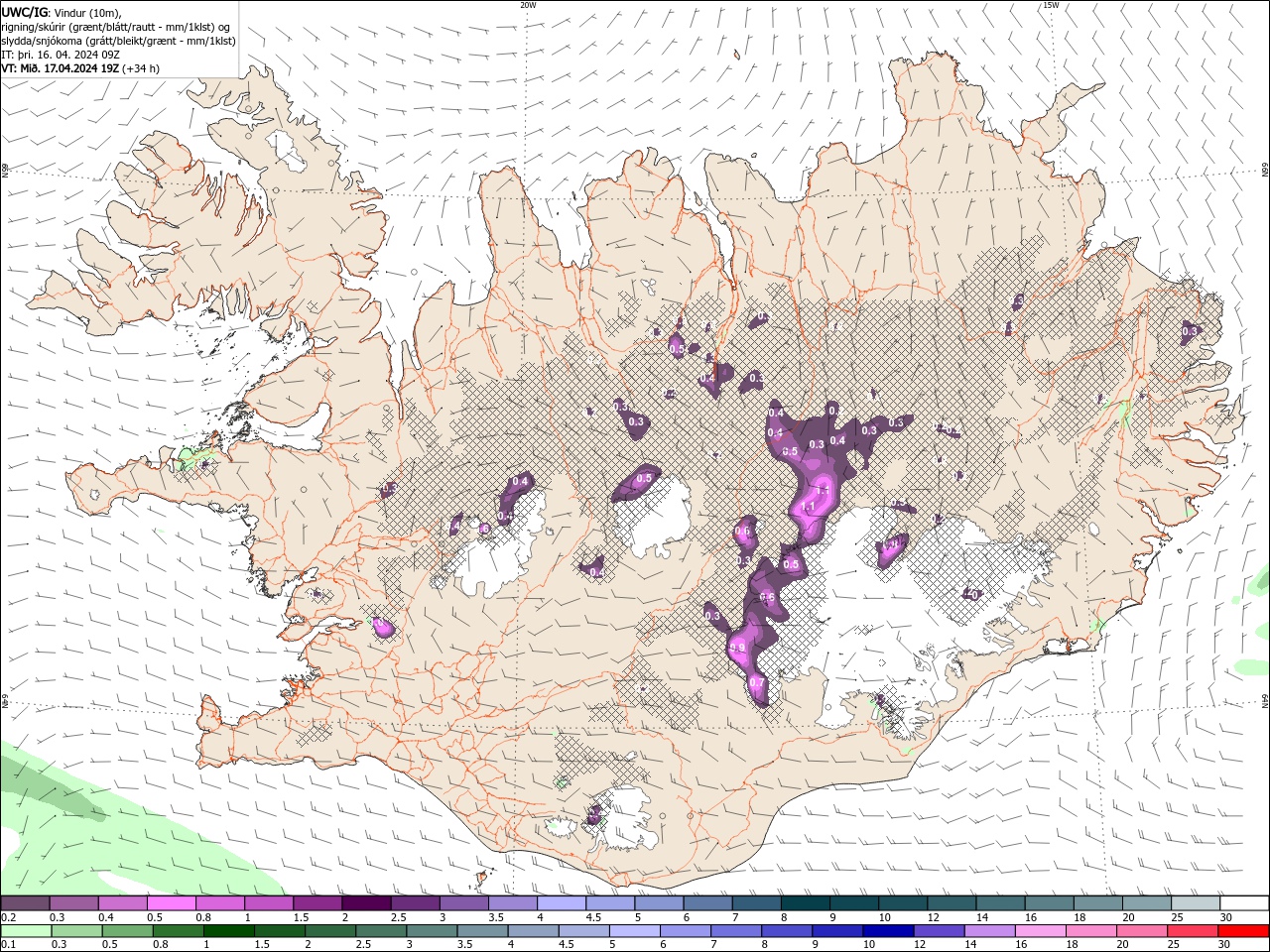Click the '0.2' label in the upper legend row
Image resolution: width=1270 pixels, height=952 pixels.
[x=8, y=917]
